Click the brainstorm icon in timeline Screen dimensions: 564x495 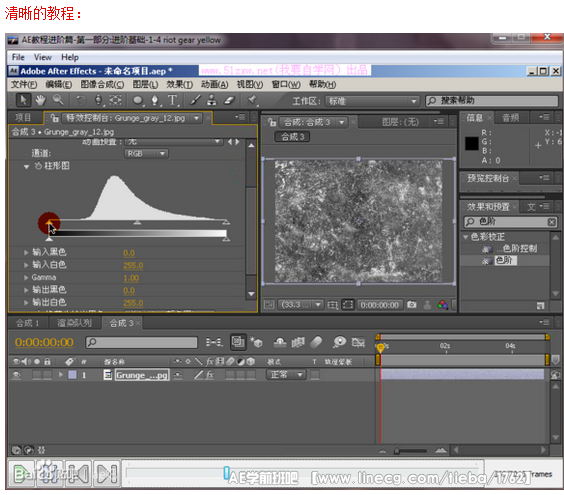[x=339, y=342]
